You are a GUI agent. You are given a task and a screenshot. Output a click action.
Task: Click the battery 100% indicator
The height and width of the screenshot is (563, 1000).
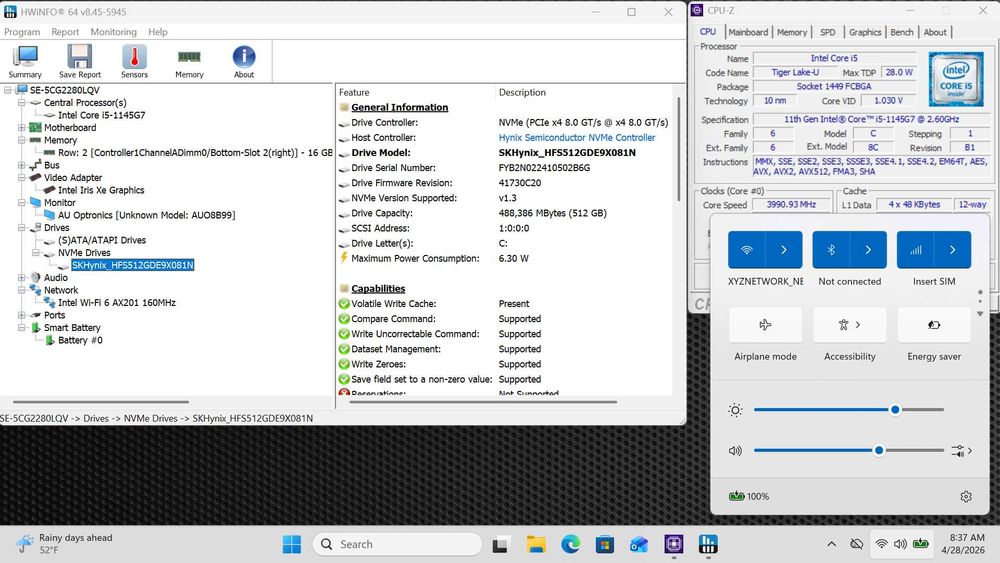pyautogui.click(x=749, y=496)
